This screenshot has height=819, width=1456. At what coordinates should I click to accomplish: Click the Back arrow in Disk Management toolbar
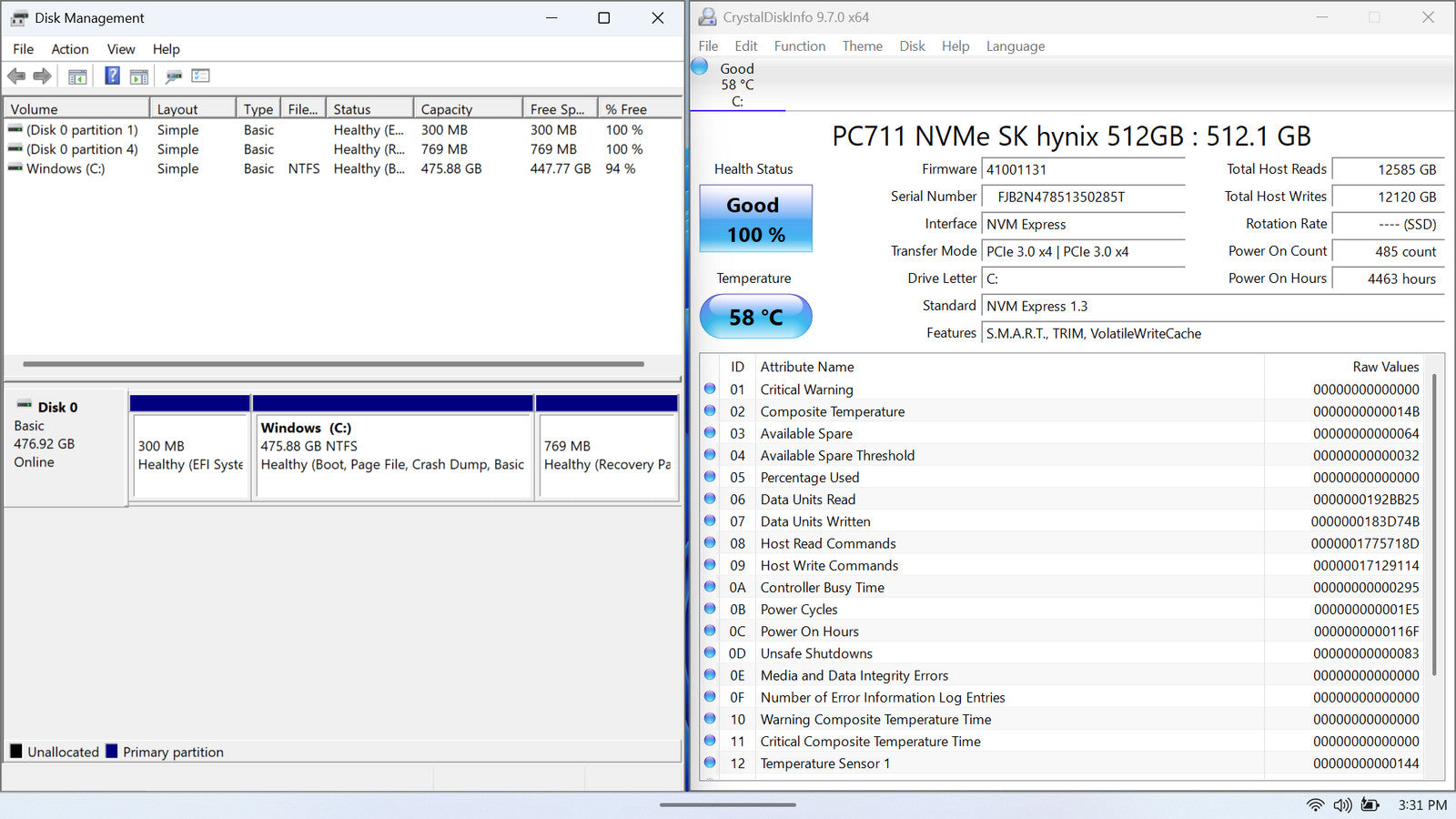(16, 76)
